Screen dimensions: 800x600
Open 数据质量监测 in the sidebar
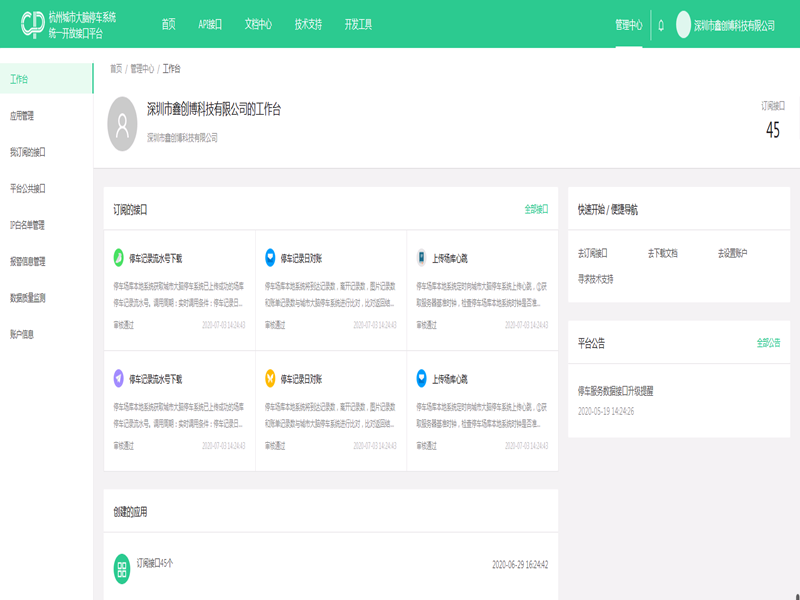(28, 298)
